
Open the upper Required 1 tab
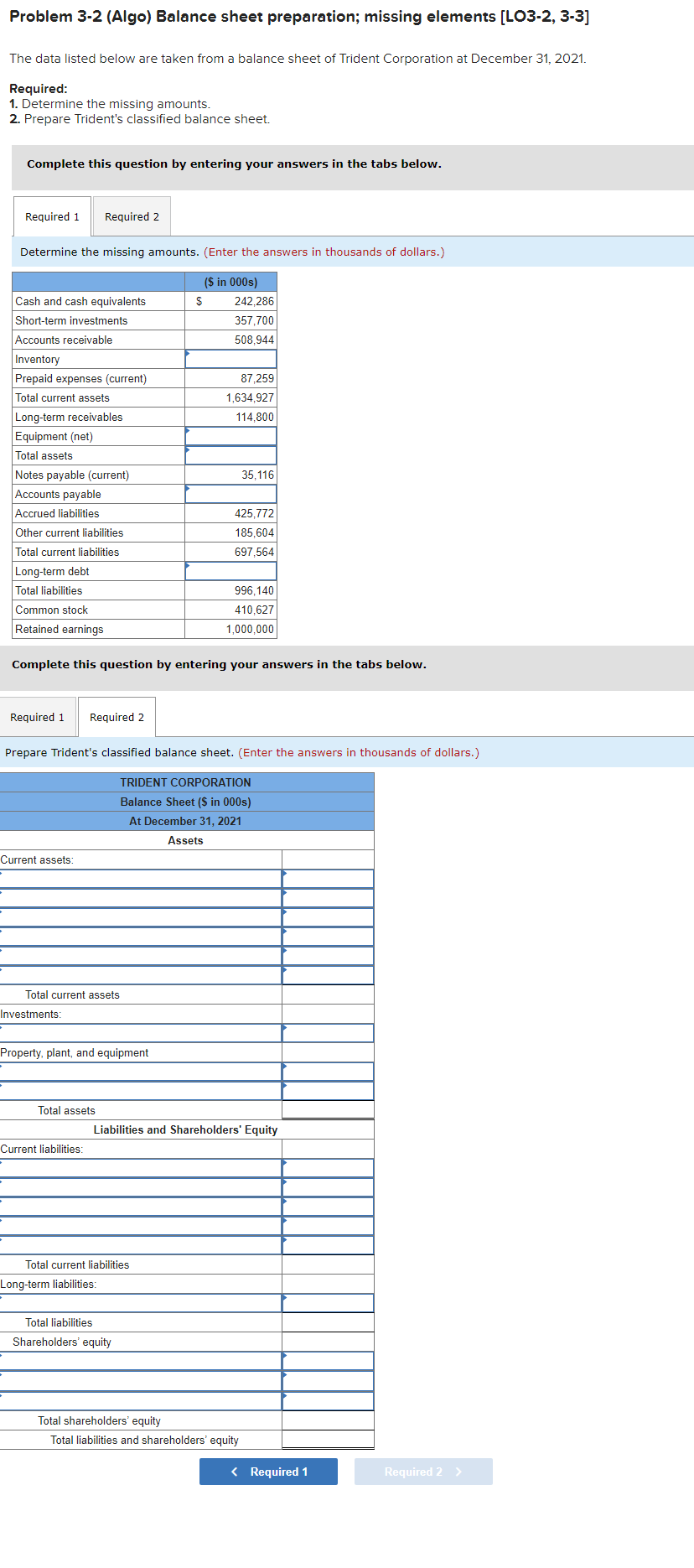pyautogui.click(x=52, y=216)
